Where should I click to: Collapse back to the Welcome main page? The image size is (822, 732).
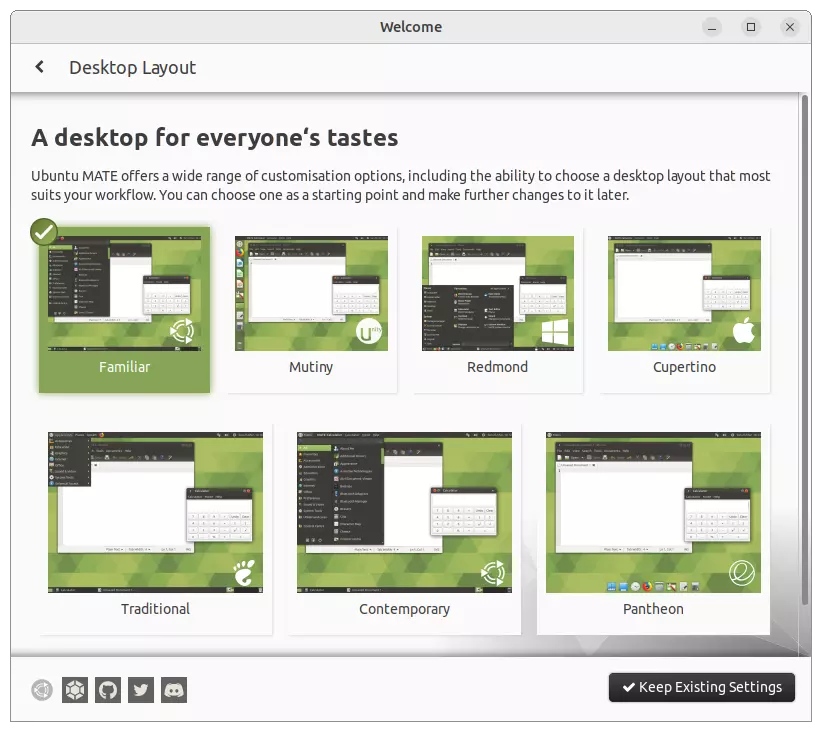point(40,67)
